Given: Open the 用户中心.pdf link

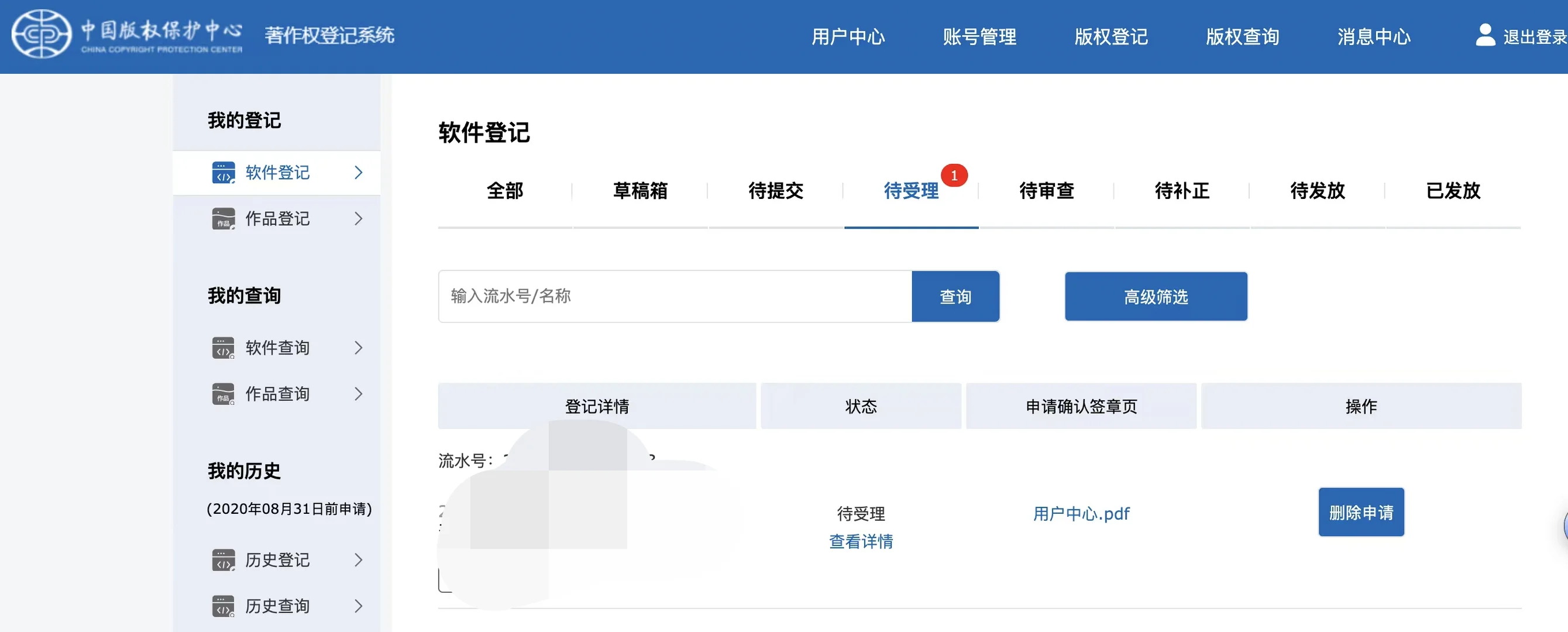Looking at the screenshot, I should coord(1081,513).
